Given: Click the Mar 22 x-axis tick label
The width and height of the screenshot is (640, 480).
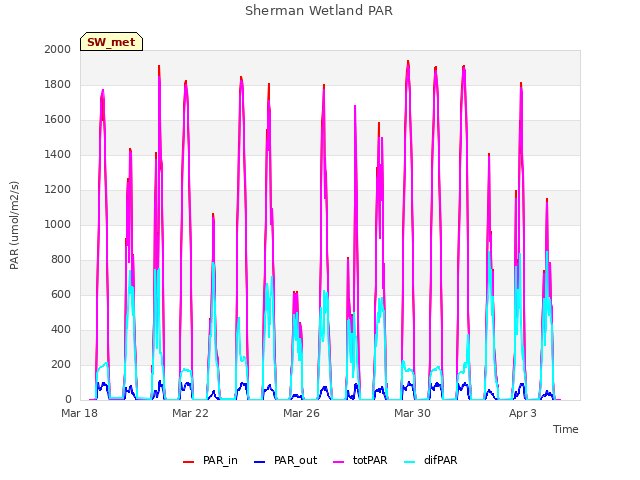Looking at the screenshot, I should (190, 413).
